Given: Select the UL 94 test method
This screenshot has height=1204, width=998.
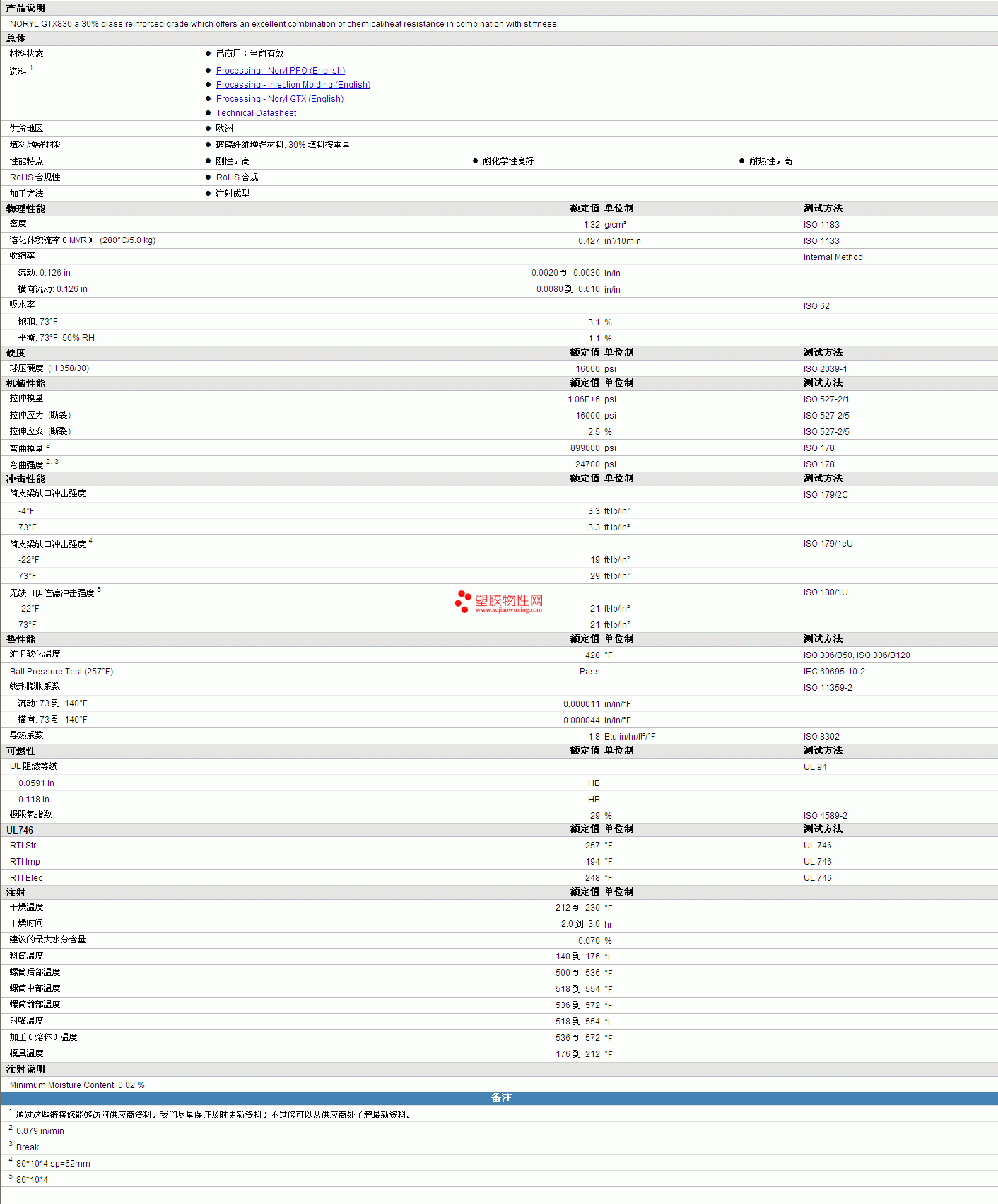Looking at the screenshot, I should (815, 767).
